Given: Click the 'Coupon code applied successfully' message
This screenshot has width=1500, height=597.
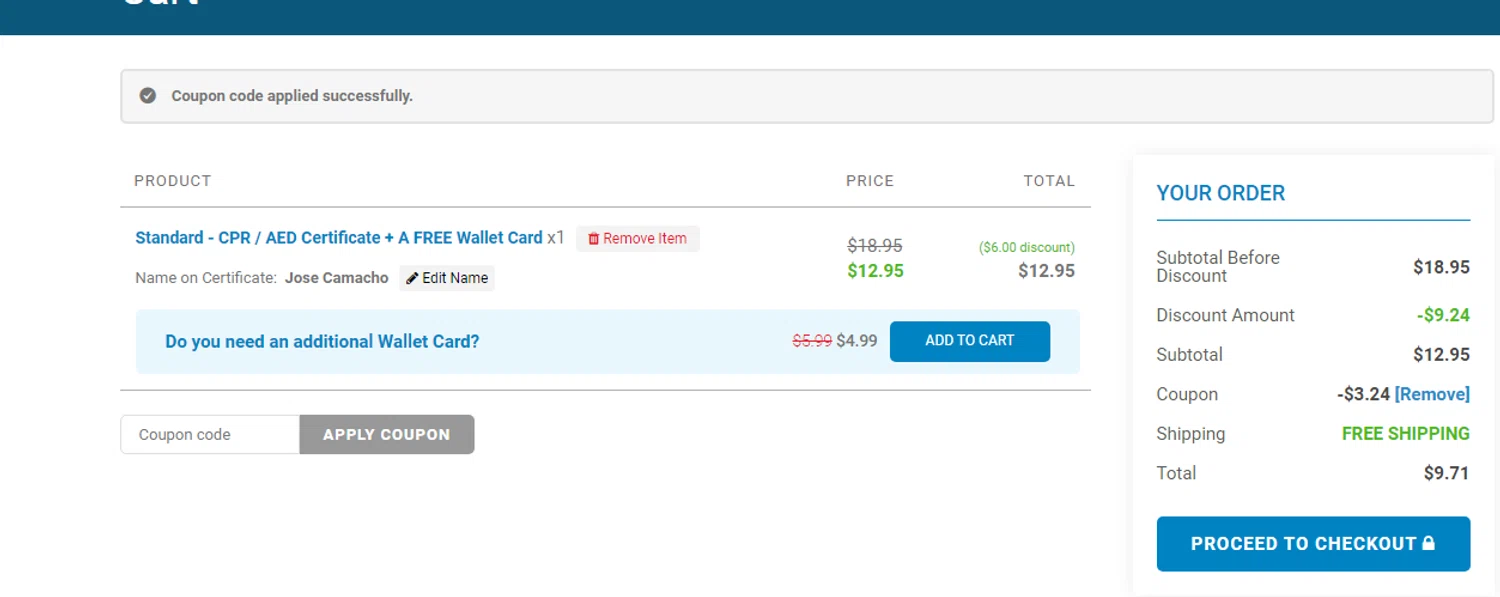Looking at the screenshot, I should coord(292,96).
